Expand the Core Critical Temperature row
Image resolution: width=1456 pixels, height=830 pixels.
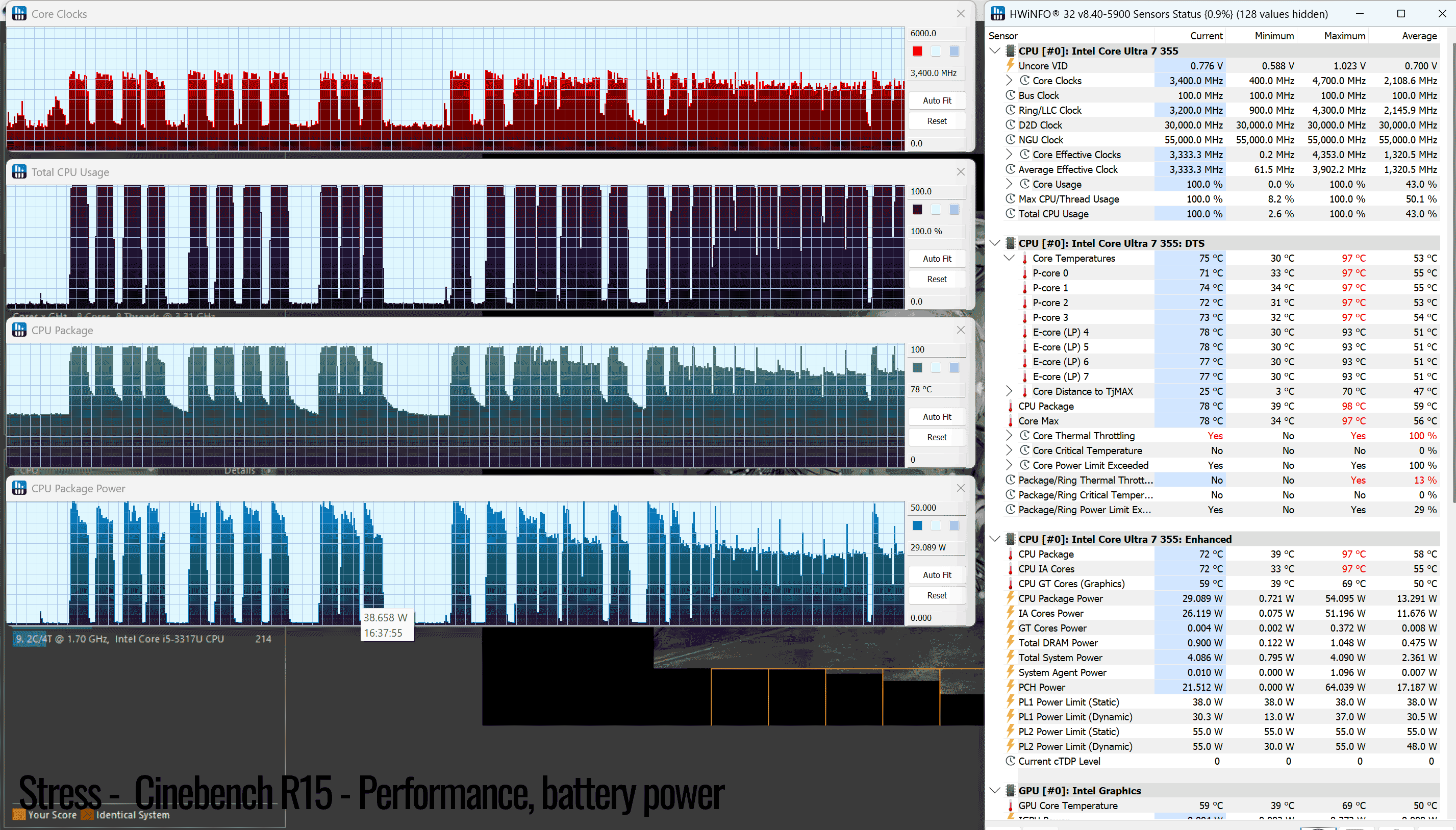click(x=1009, y=451)
